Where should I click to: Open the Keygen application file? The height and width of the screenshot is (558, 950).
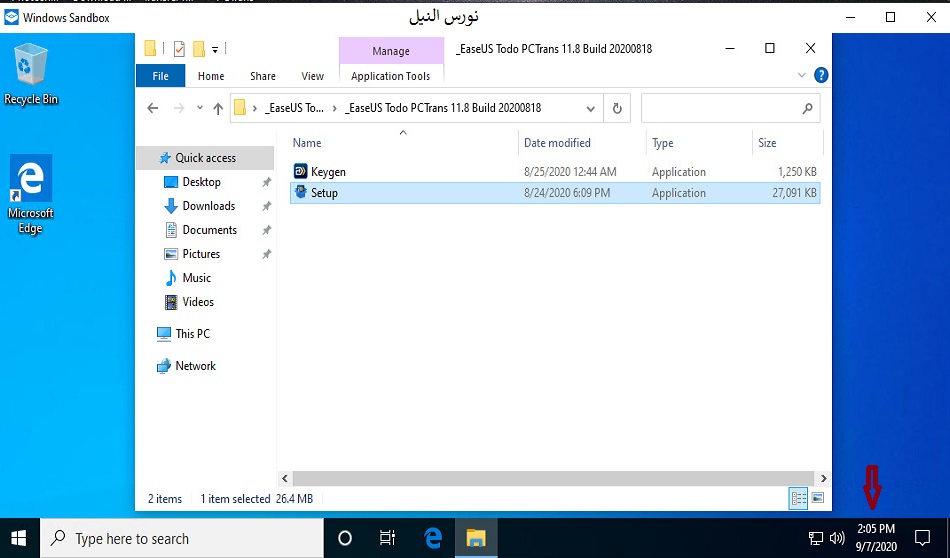point(328,172)
